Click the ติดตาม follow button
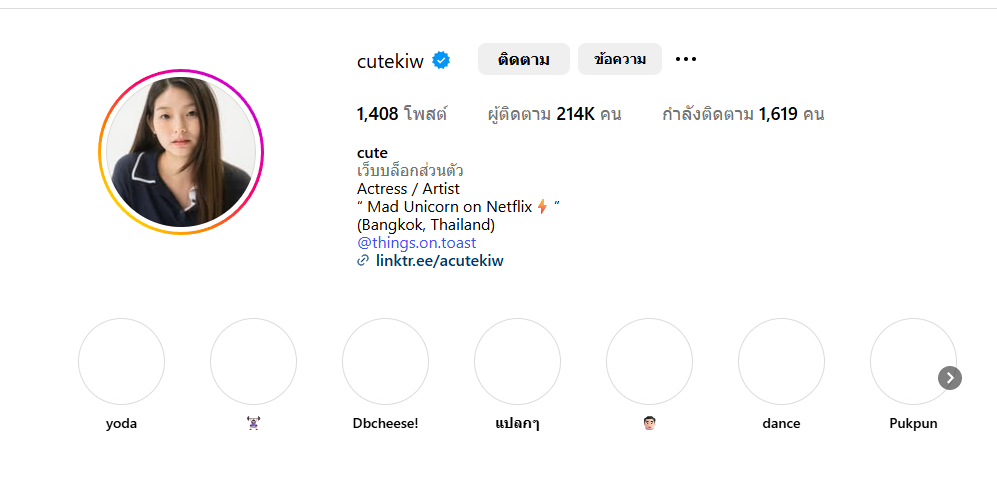 coord(524,59)
